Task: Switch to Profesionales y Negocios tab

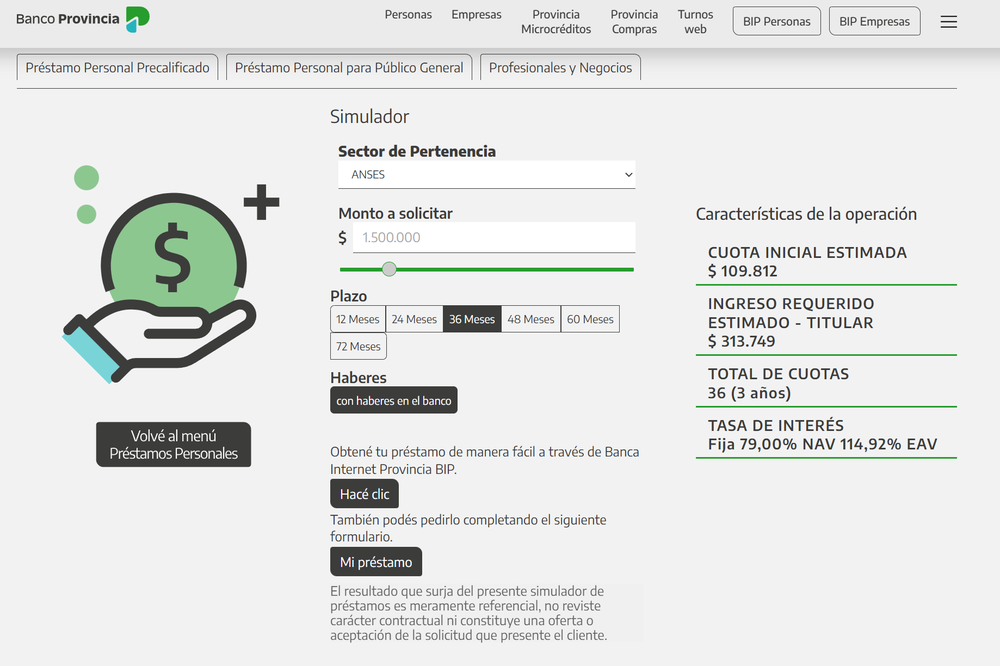Action: pos(560,68)
